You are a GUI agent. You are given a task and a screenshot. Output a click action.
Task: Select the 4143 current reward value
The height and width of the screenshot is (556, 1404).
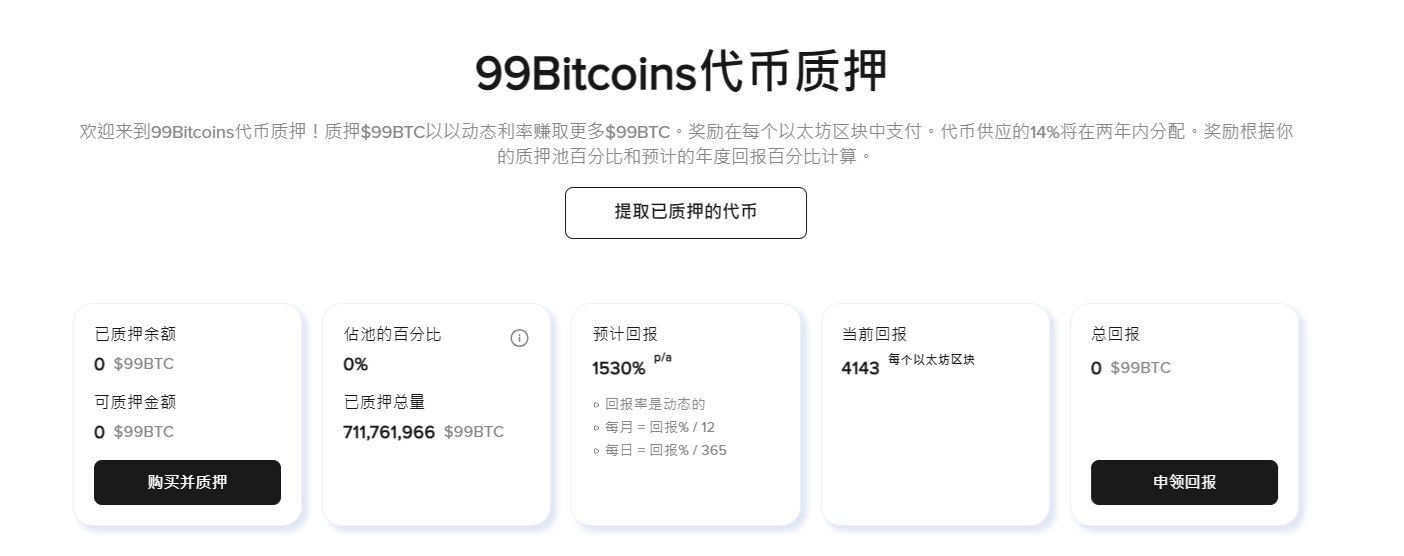coord(860,368)
